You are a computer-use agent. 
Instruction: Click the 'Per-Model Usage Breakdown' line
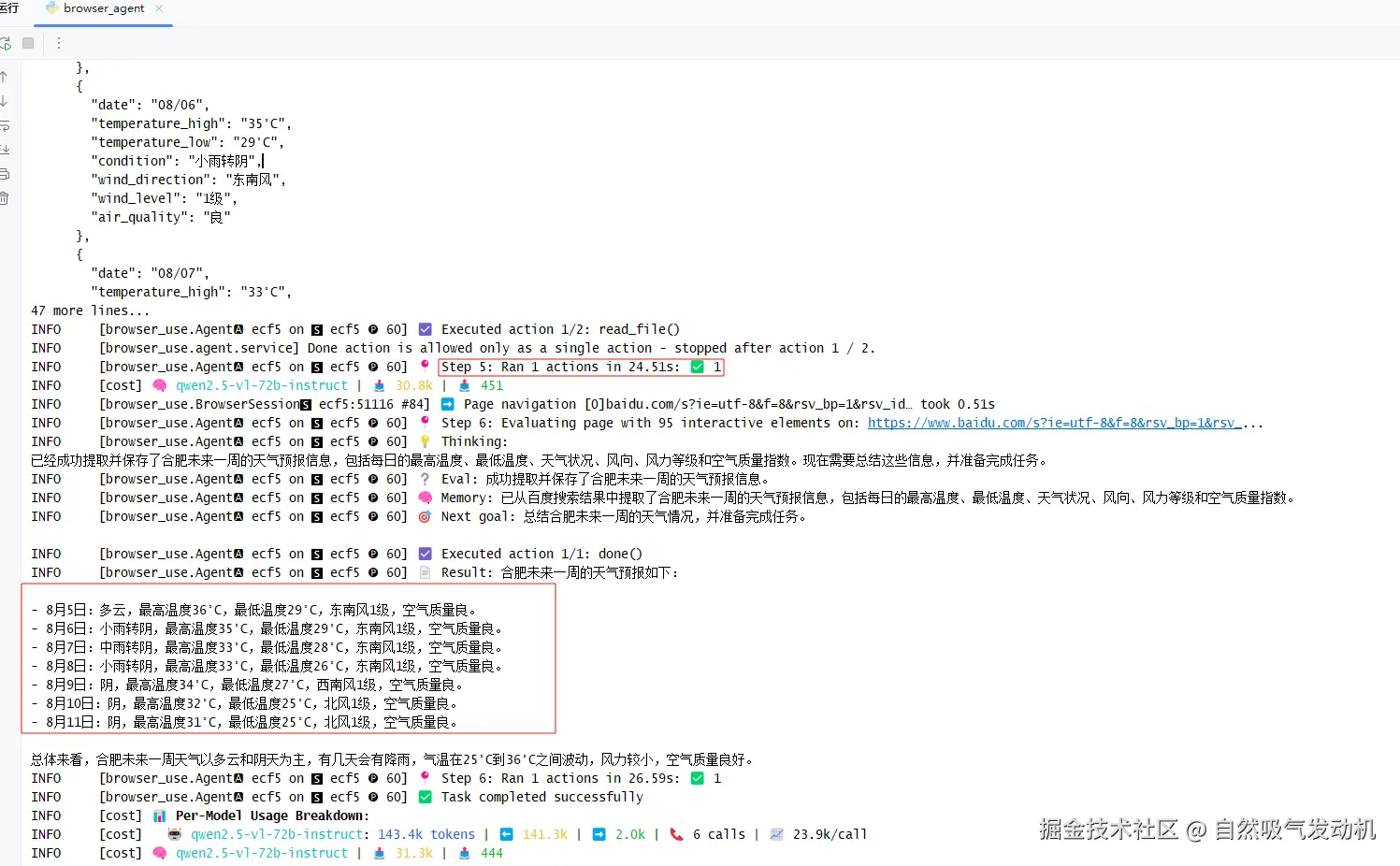point(272,815)
